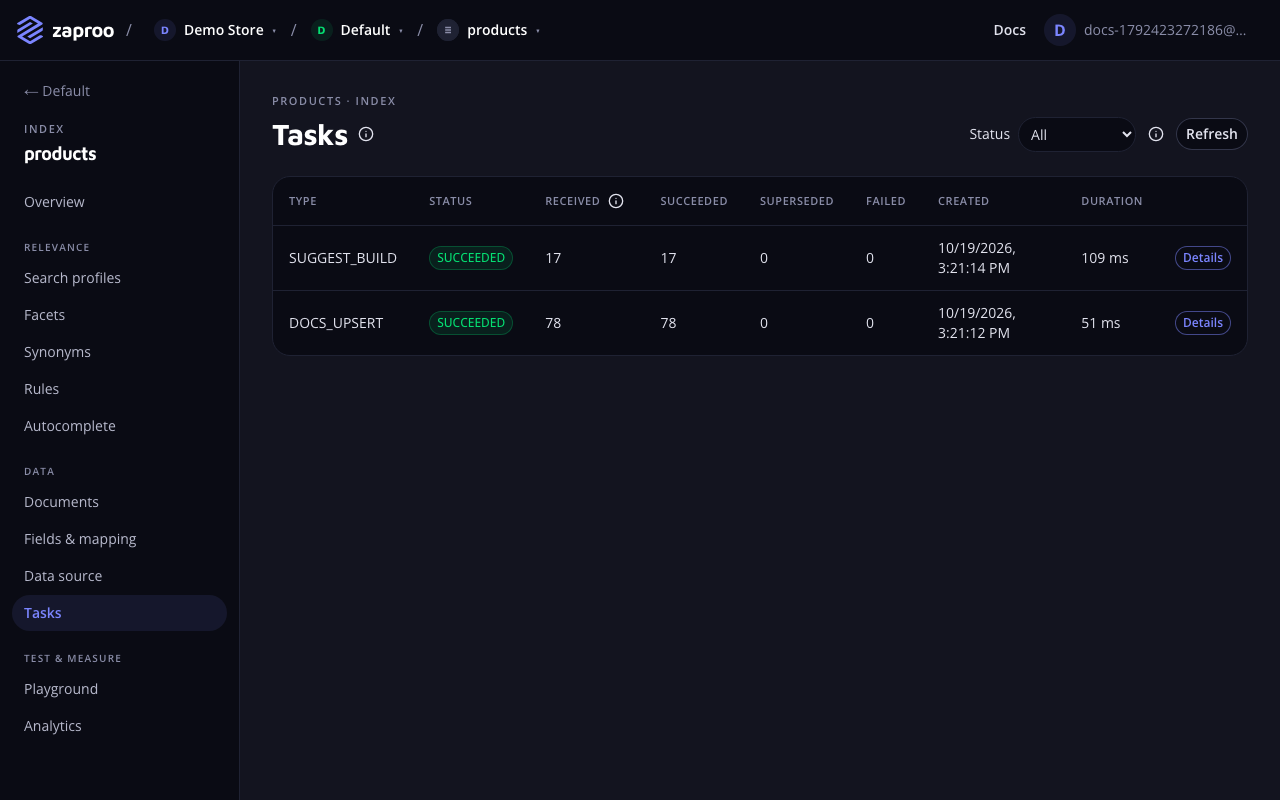Screen dimensions: 1280x800
Task: Click the 3:21:12 PM created timestamp
Action: pyautogui.click(x=977, y=323)
